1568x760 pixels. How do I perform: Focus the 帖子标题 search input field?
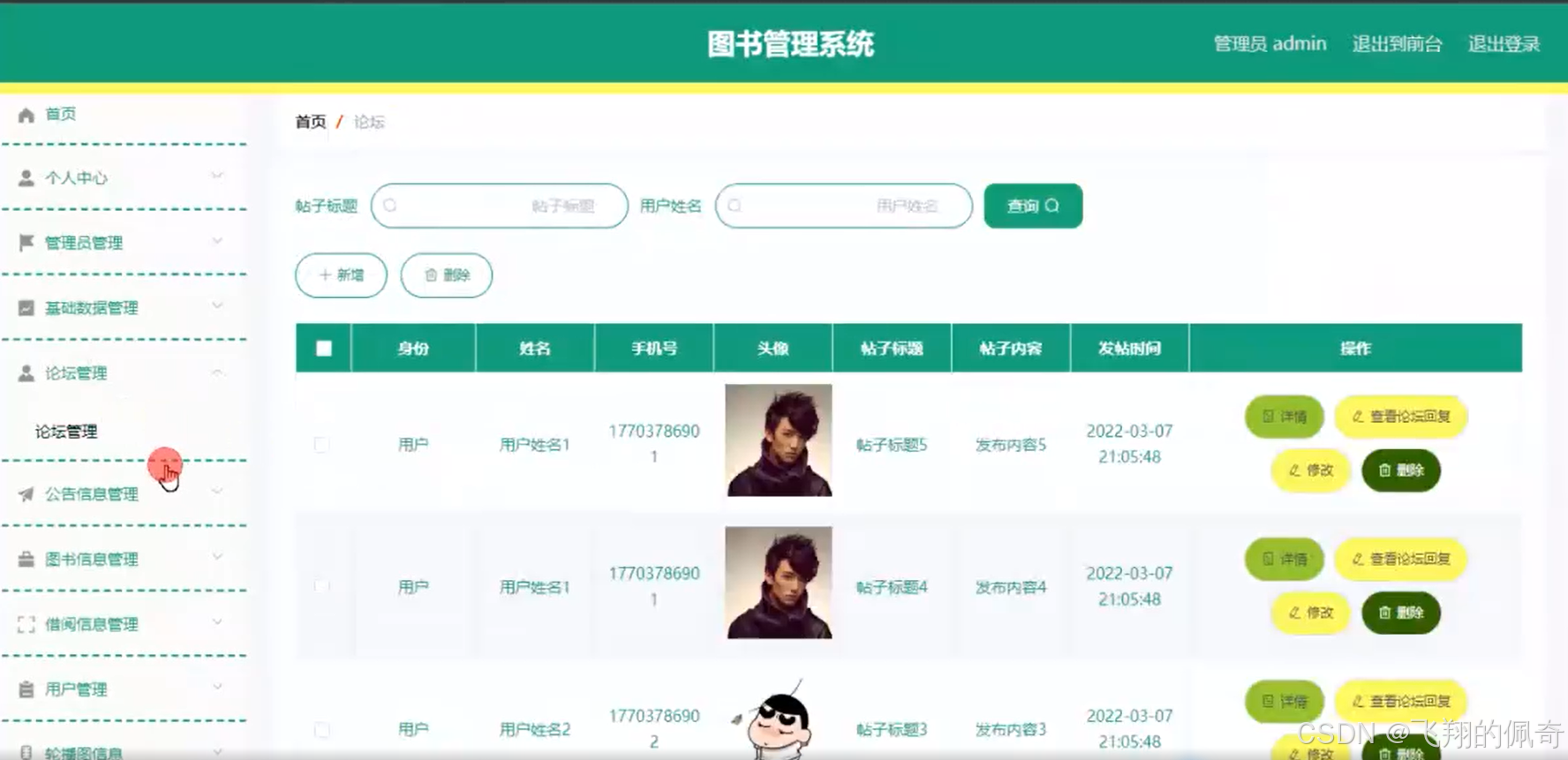[x=500, y=206]
